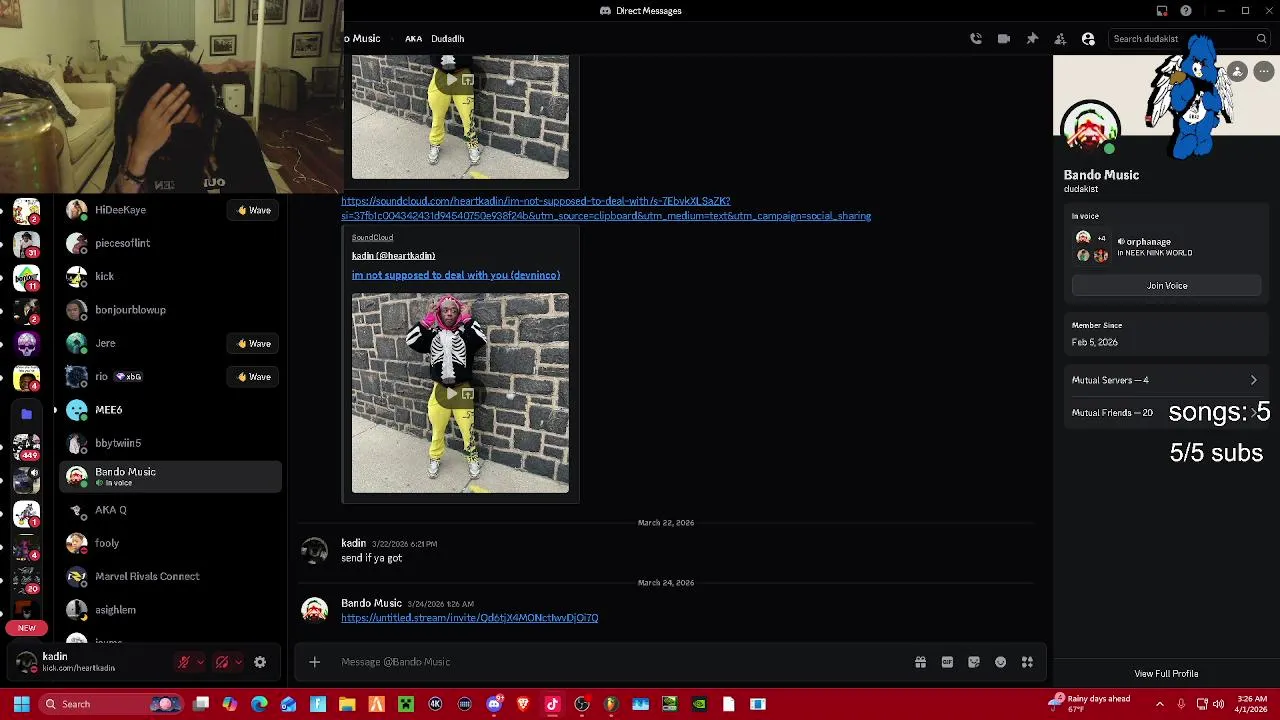Hide the user profile panel
This screenshot has width=1280, height=720.
click(x=1088, y=39)
